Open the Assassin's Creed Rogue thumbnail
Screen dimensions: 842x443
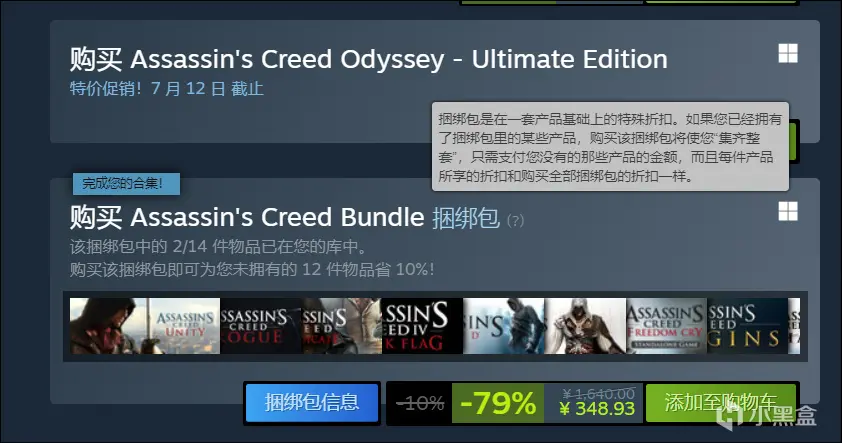click(x=260, y=326)
